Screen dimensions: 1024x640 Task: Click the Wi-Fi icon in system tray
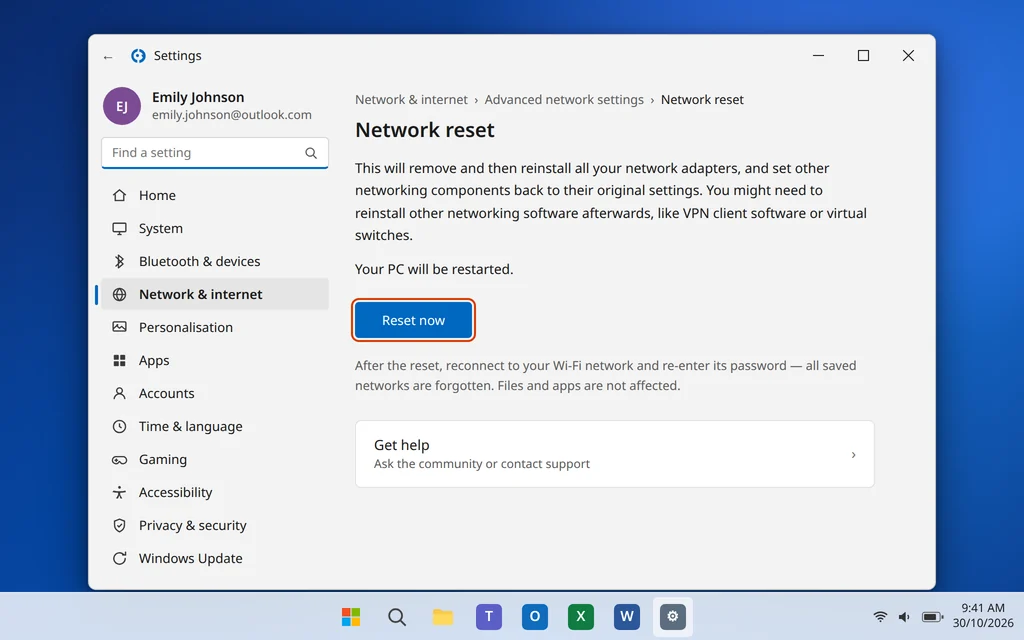point(880,616)
